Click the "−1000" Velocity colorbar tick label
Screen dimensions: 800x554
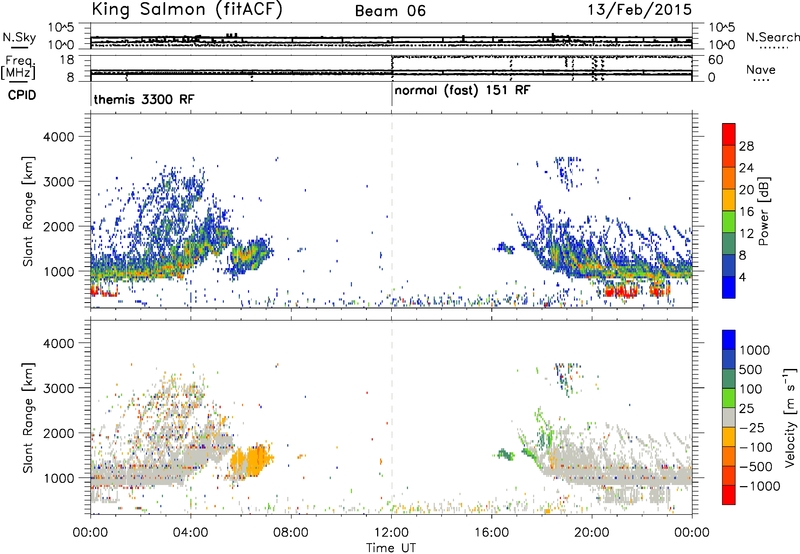[x=760, y=486]
